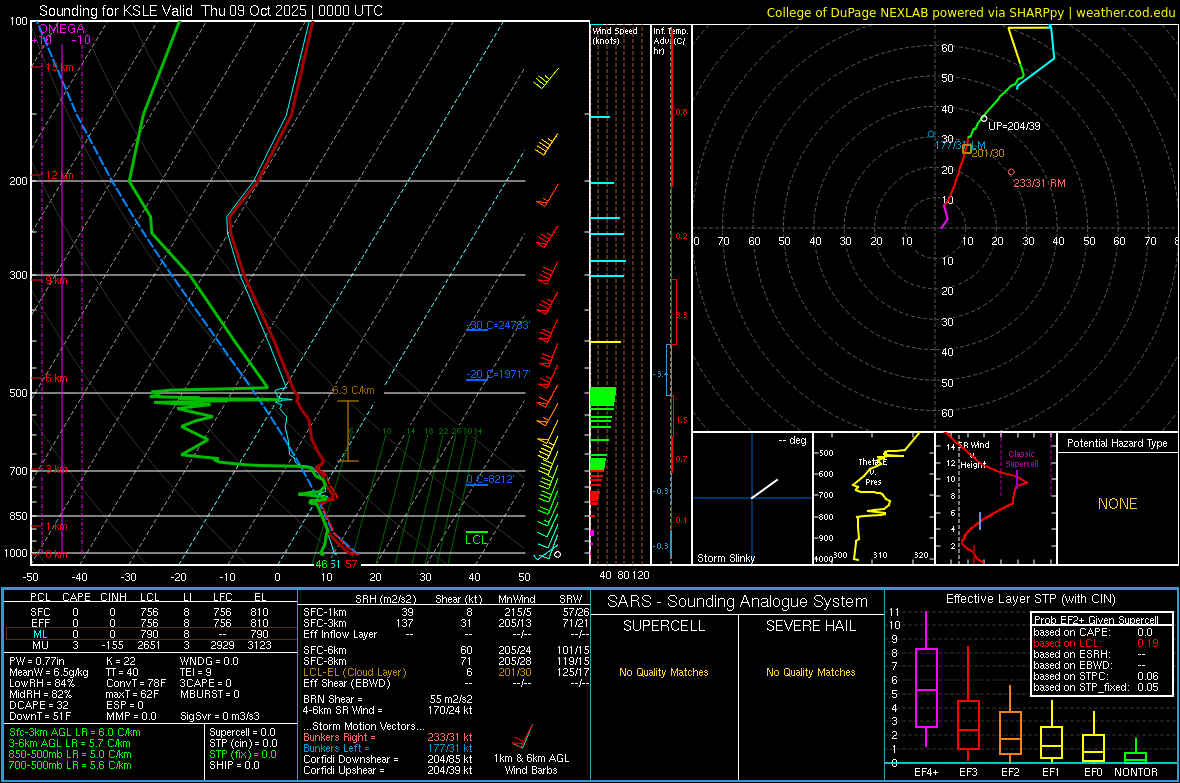Click the red Bunkers right-mover circle marker
Viewport: 1180px width, 783px height.
coord(1011,172)
